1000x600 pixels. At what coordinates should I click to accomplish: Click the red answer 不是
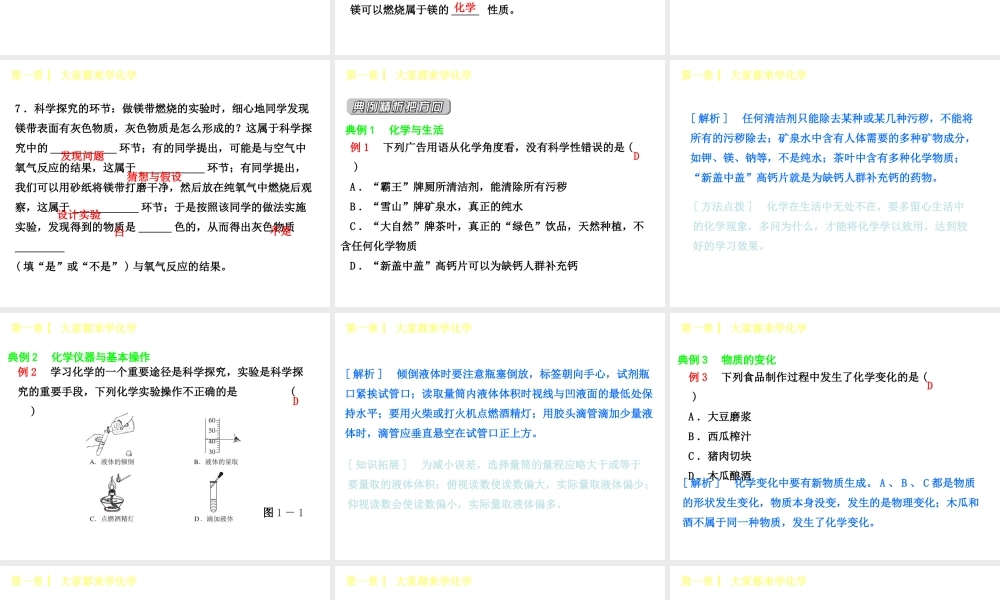[281, 231]
